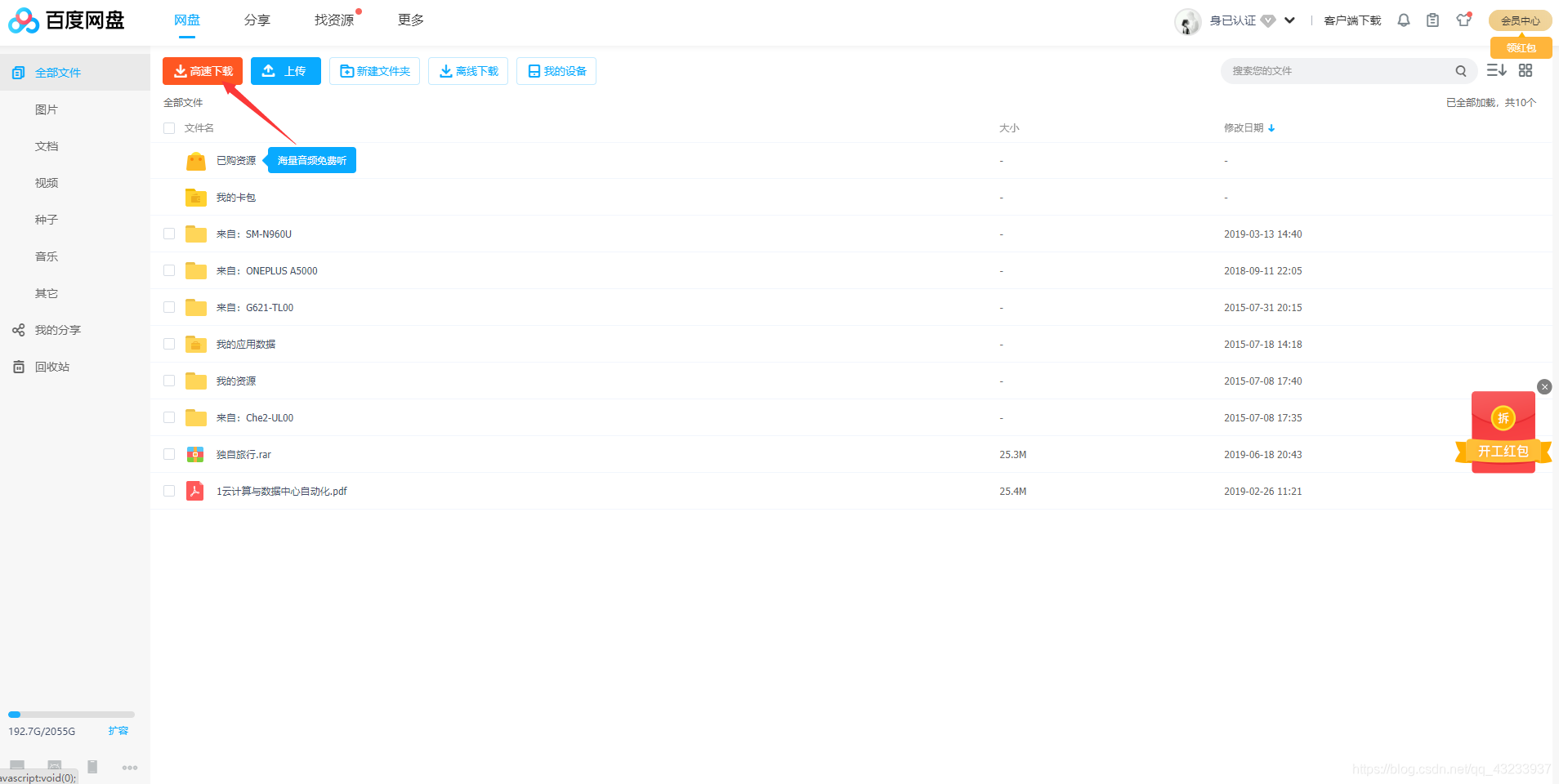Open notifications bell icon

coord(1404,20)
